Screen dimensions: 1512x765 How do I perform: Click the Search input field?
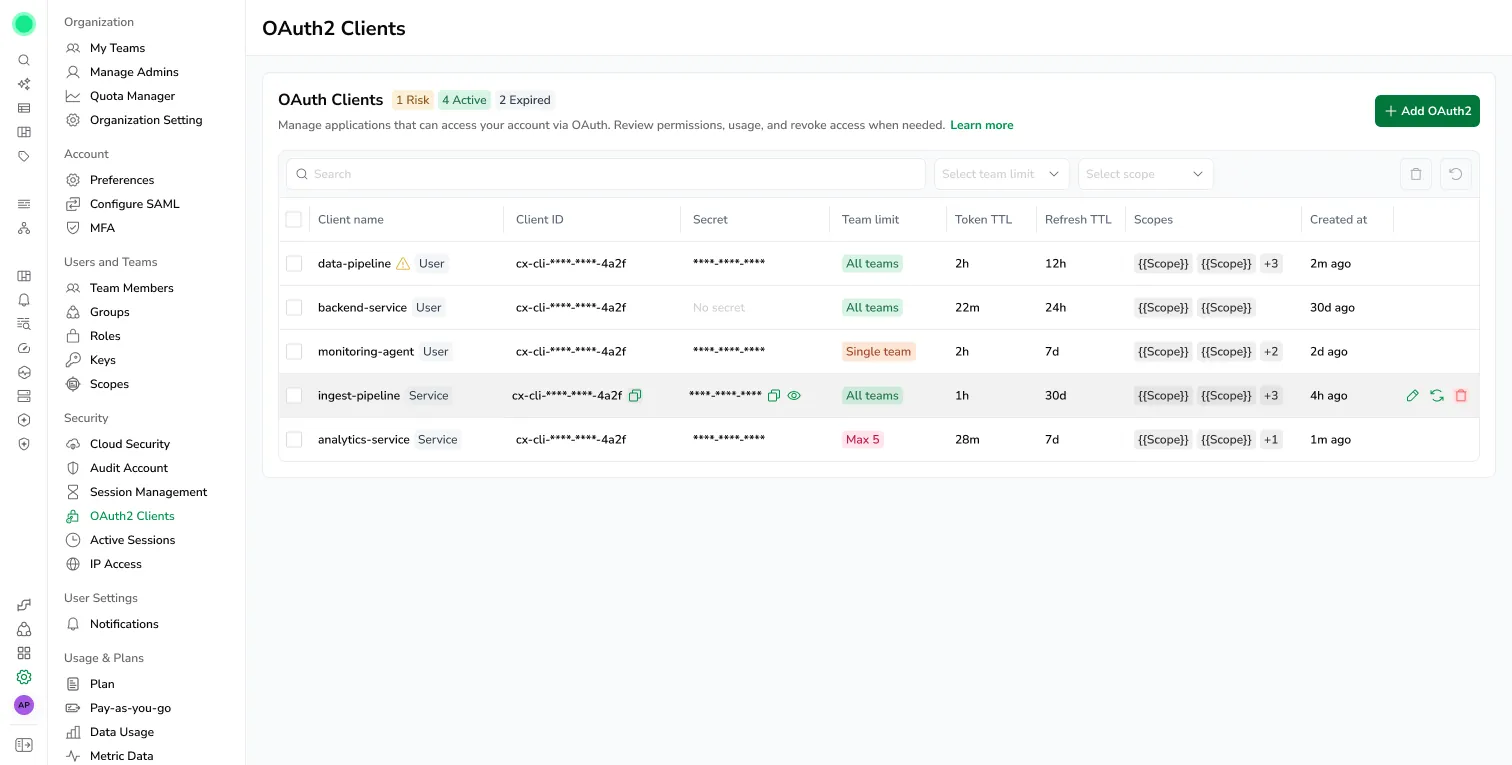coord(606,174)
